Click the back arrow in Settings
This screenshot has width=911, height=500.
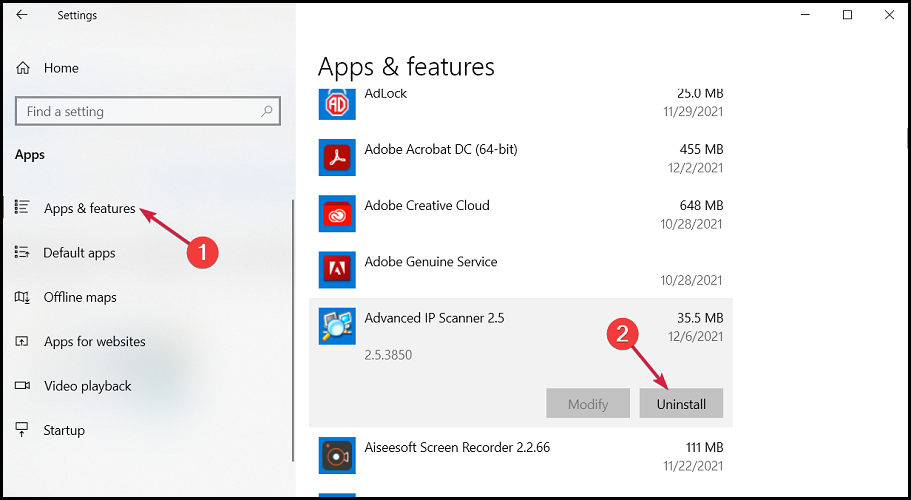click(22, 15)
